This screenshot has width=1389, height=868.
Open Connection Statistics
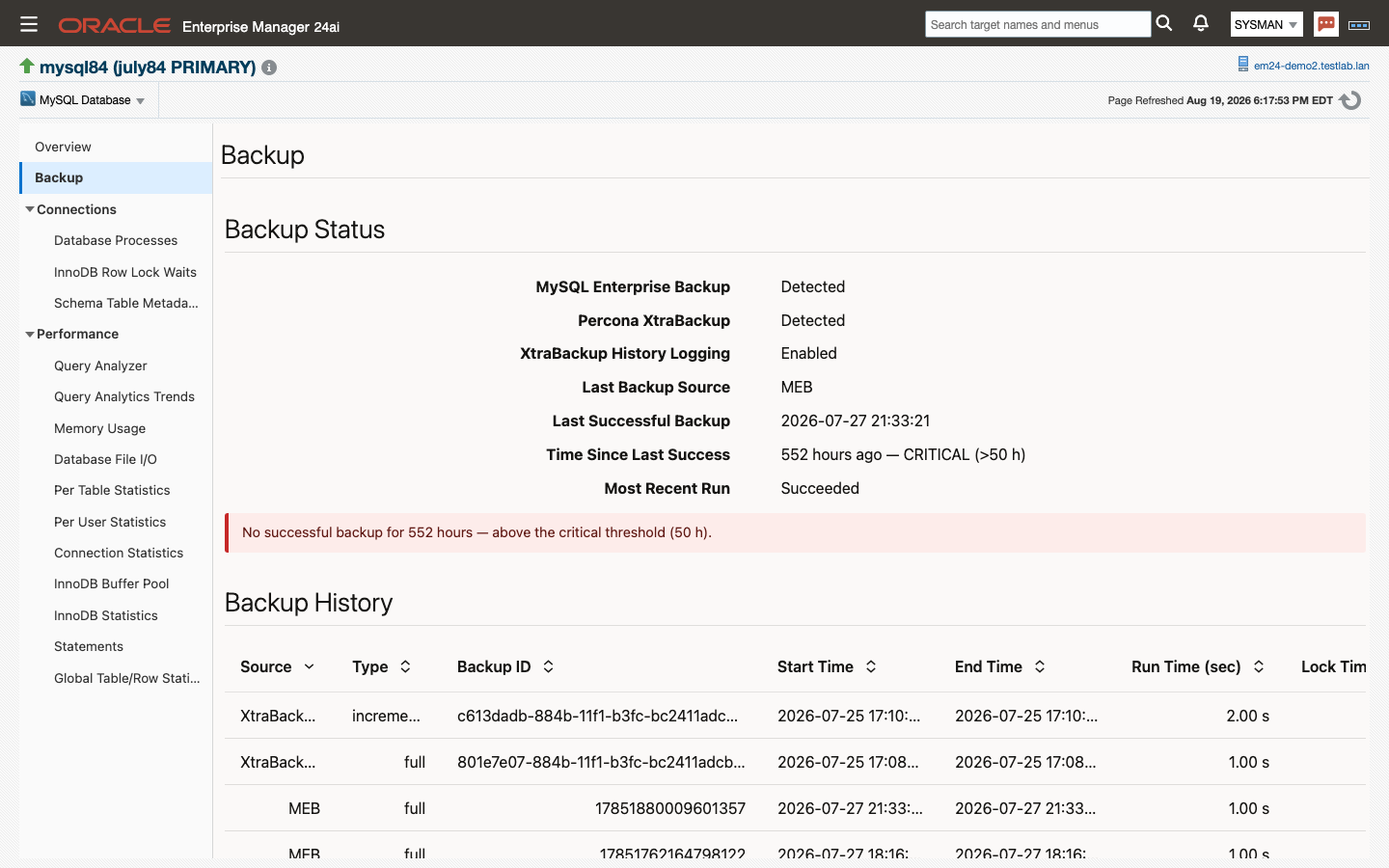click(119, 553)
